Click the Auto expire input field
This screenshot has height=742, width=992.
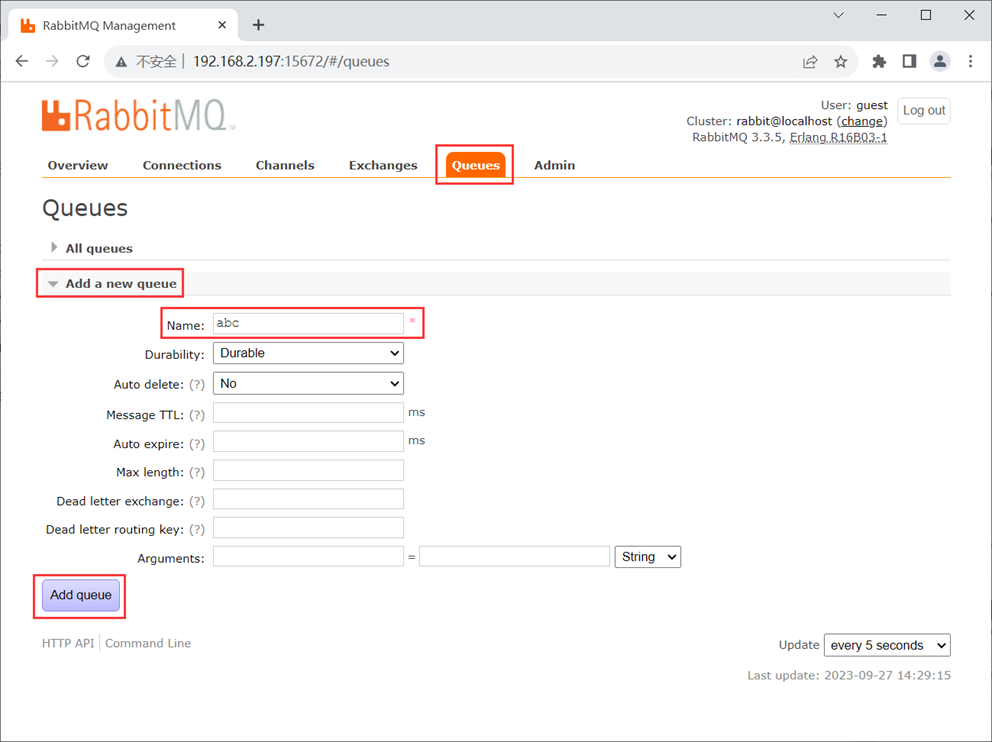(x=308, y=442)
